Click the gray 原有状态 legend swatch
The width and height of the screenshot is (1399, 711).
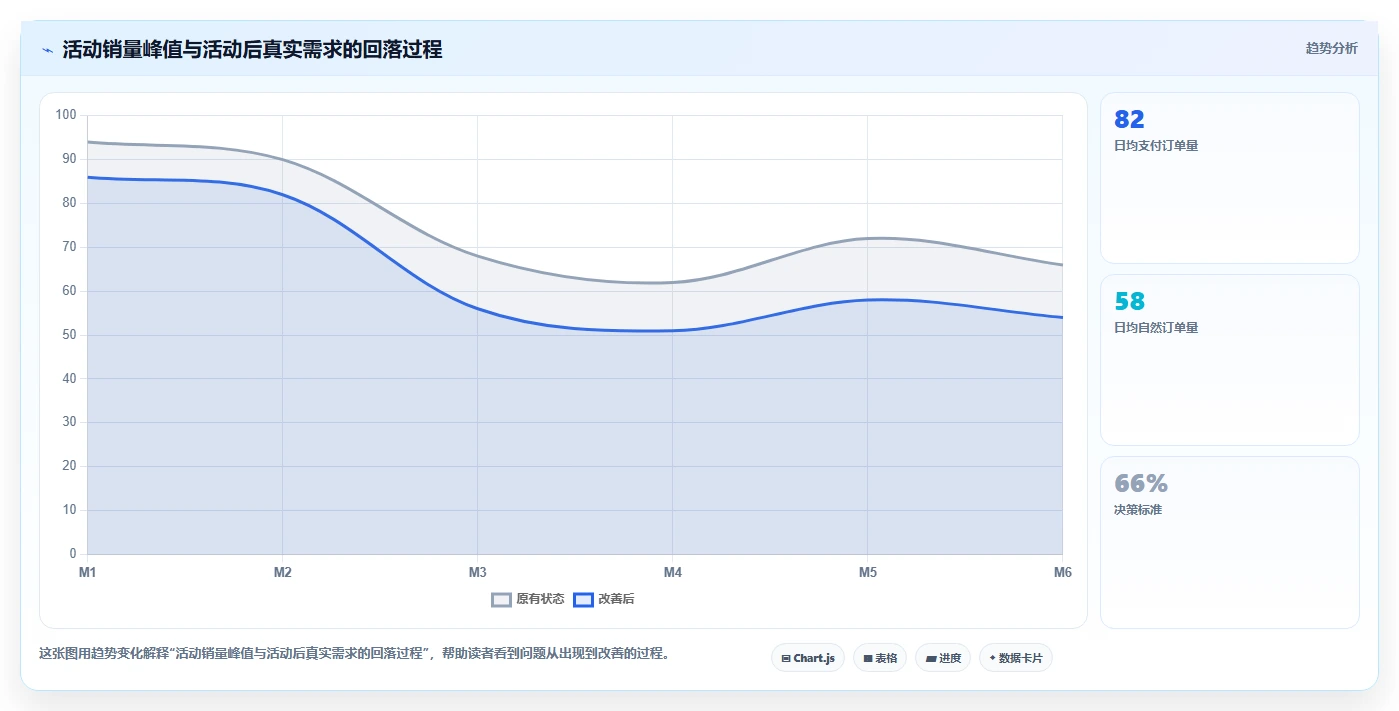(x=501, y=599)
